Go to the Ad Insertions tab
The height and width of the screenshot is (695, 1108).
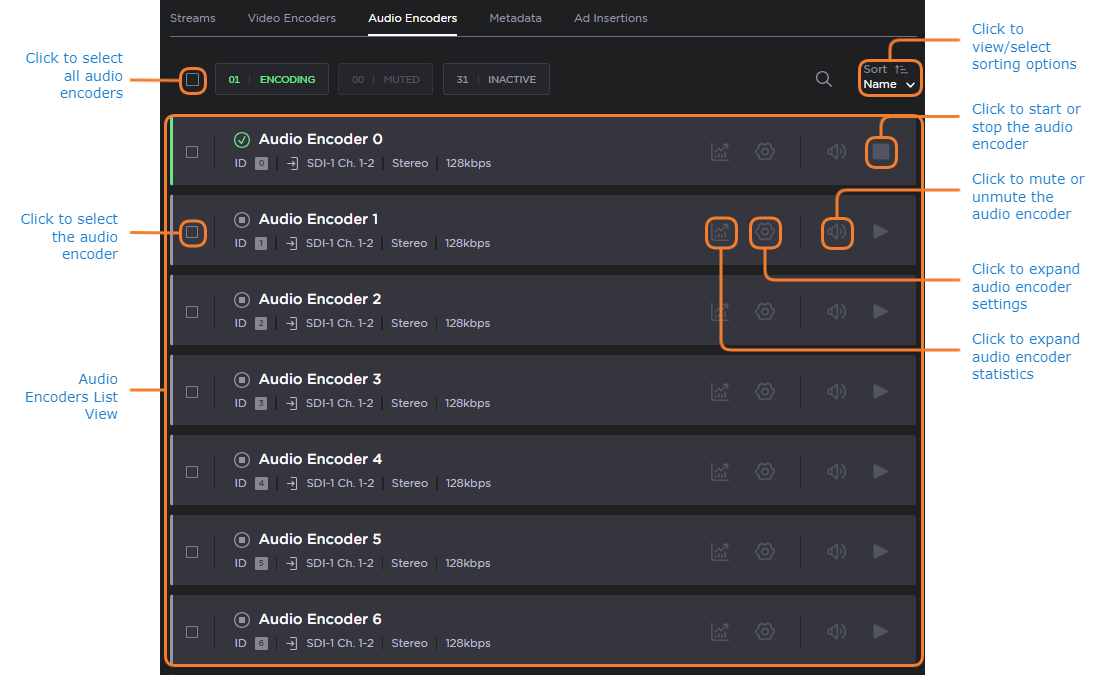[610, 18]
